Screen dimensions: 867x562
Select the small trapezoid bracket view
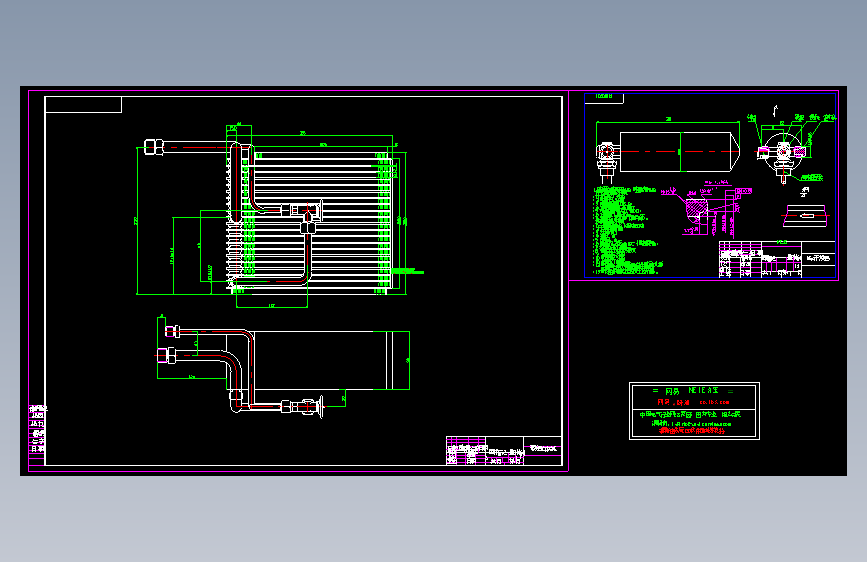click(806, 216)
